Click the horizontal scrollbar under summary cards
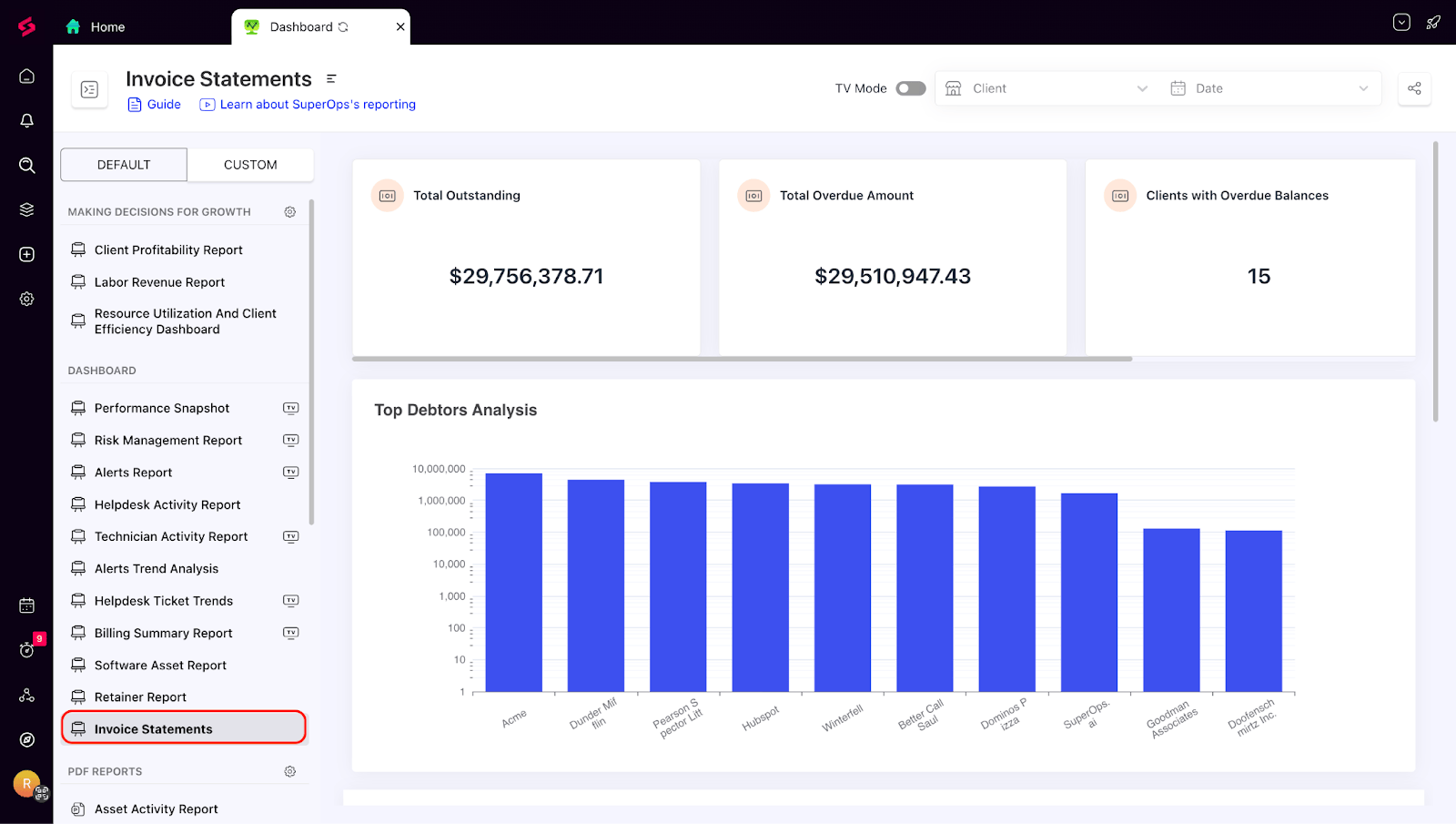The image size is (1456, 824). (743, 359)
